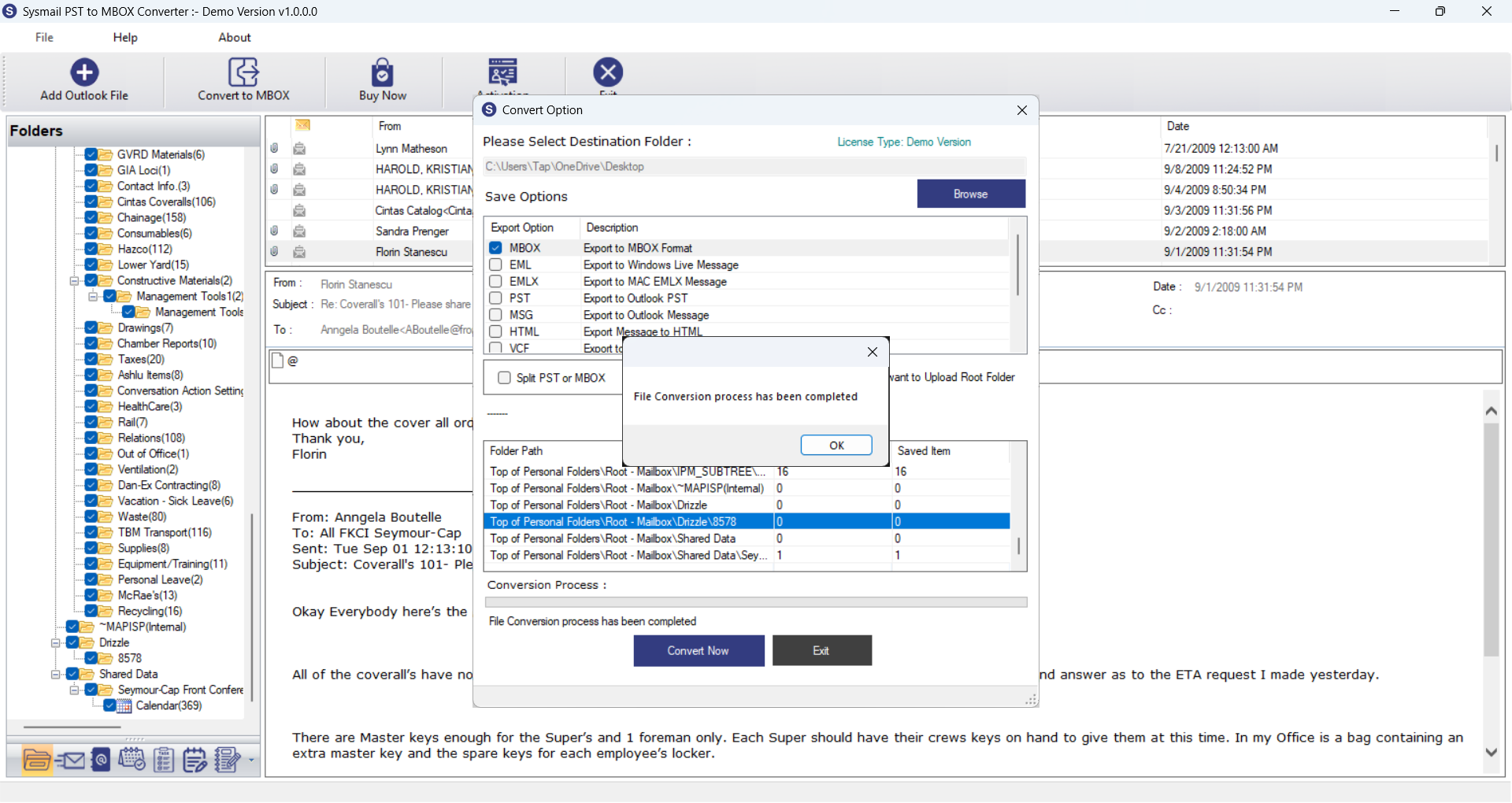Screen dimensions: 1512x803
Task: Open the Help menu
Action: click(125, 37)
